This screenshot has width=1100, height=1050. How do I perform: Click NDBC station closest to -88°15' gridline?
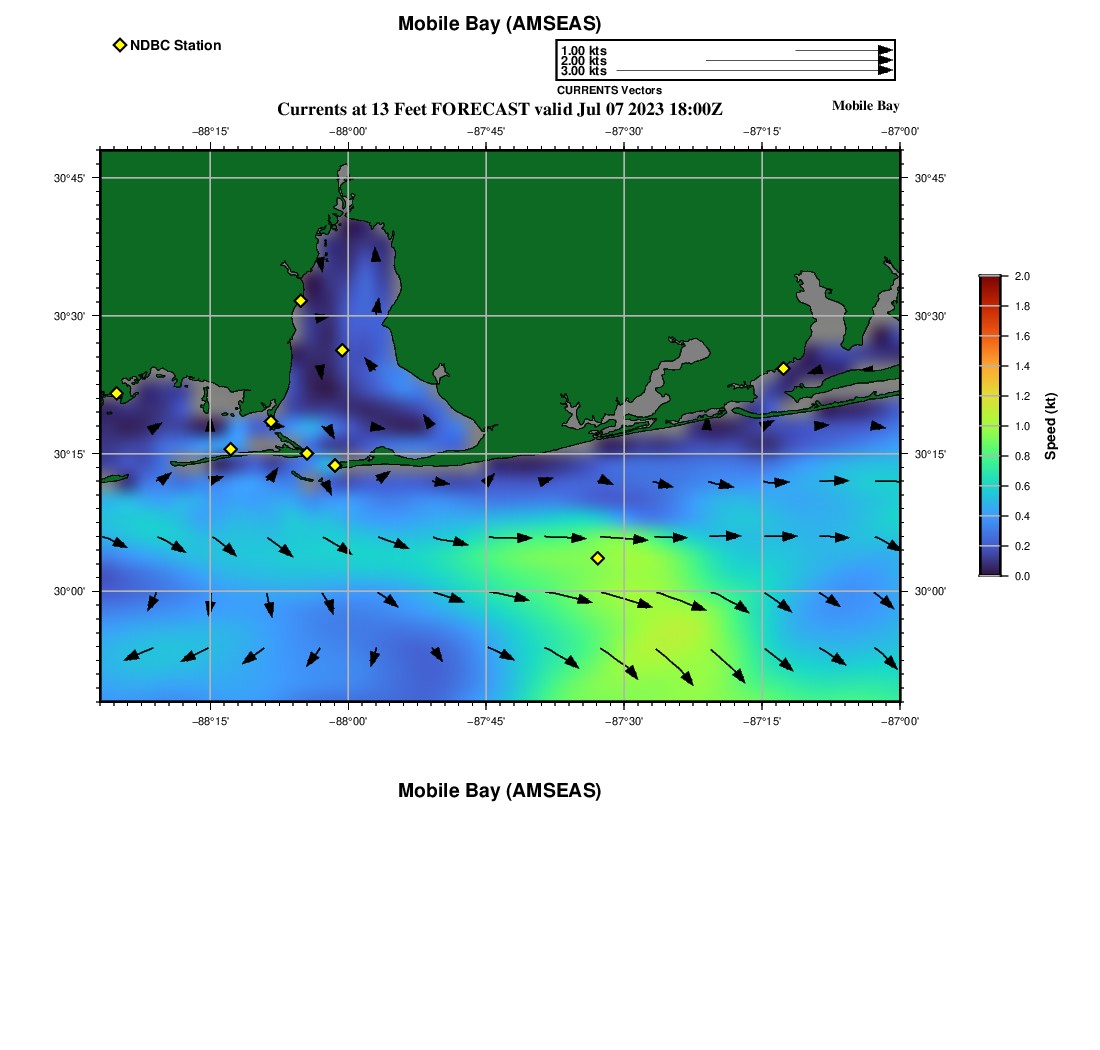point(230,449)
